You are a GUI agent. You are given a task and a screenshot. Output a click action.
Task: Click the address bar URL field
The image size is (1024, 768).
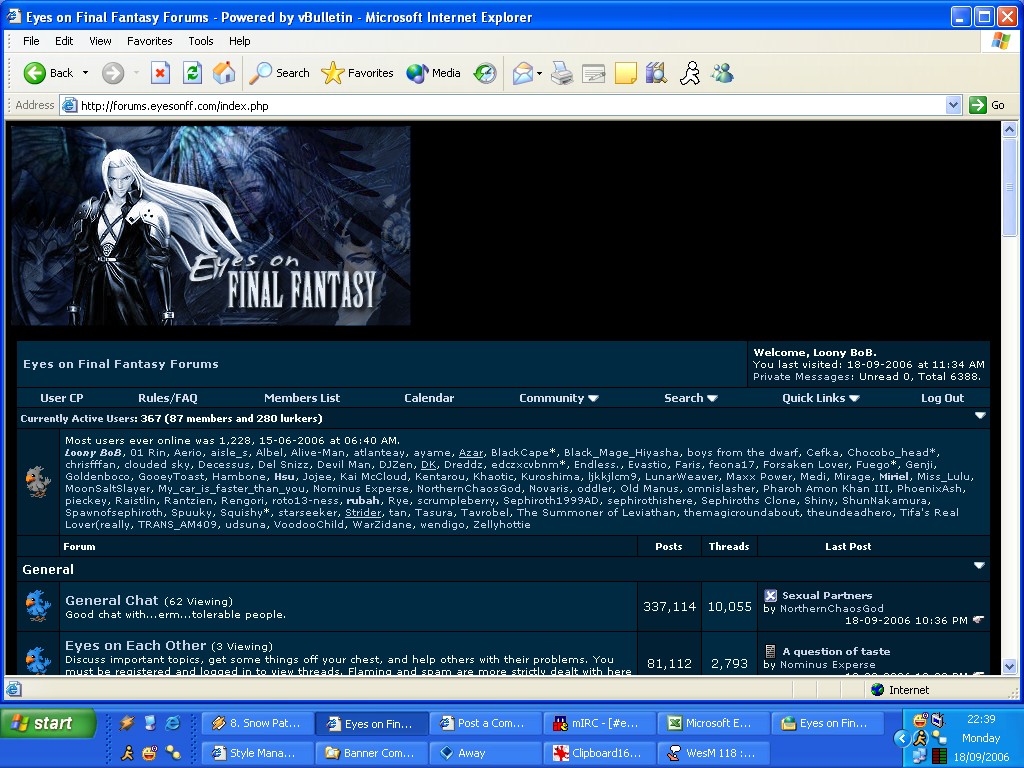point(503,105)
